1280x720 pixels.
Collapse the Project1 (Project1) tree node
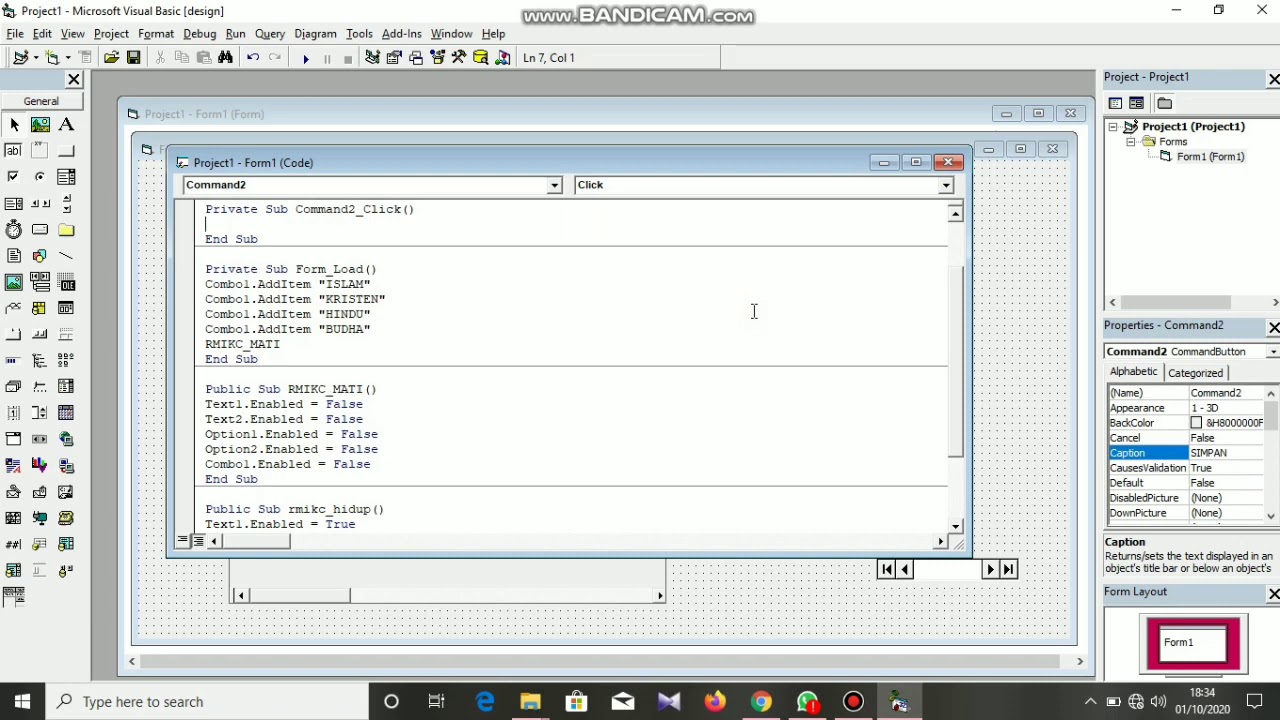point(1113,127)
